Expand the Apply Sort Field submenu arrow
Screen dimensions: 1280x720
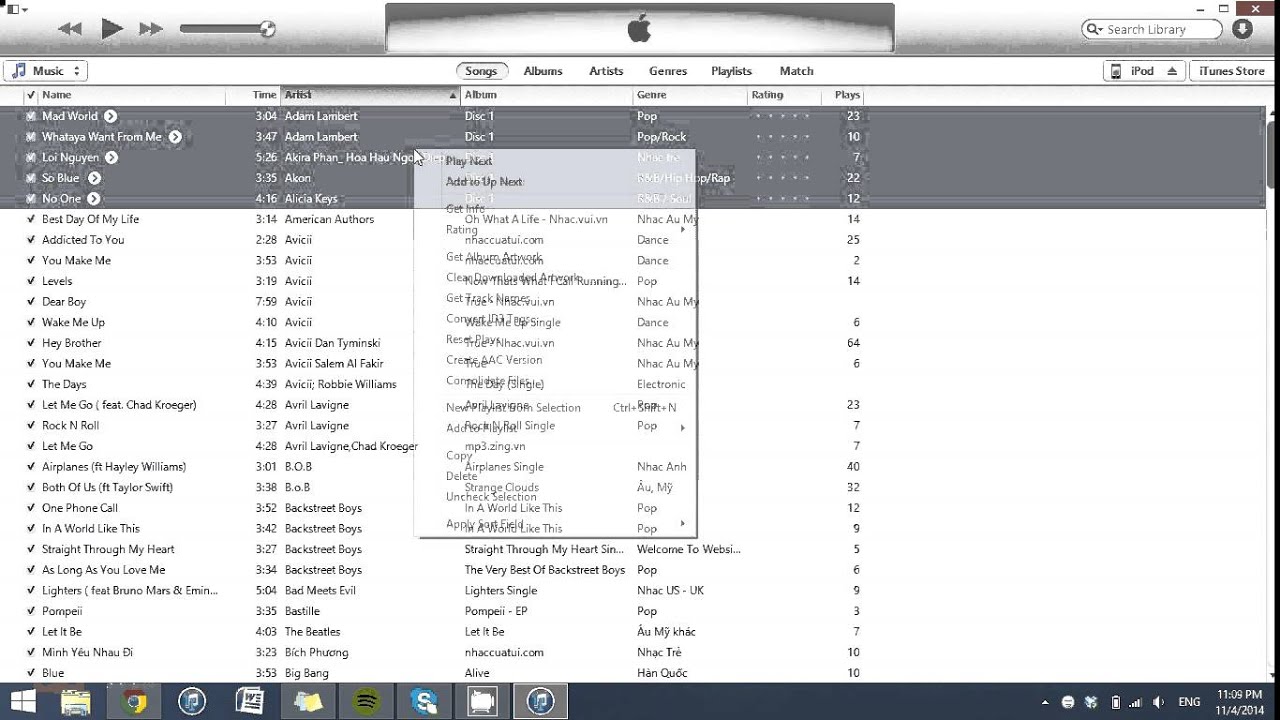coord(683,524)
